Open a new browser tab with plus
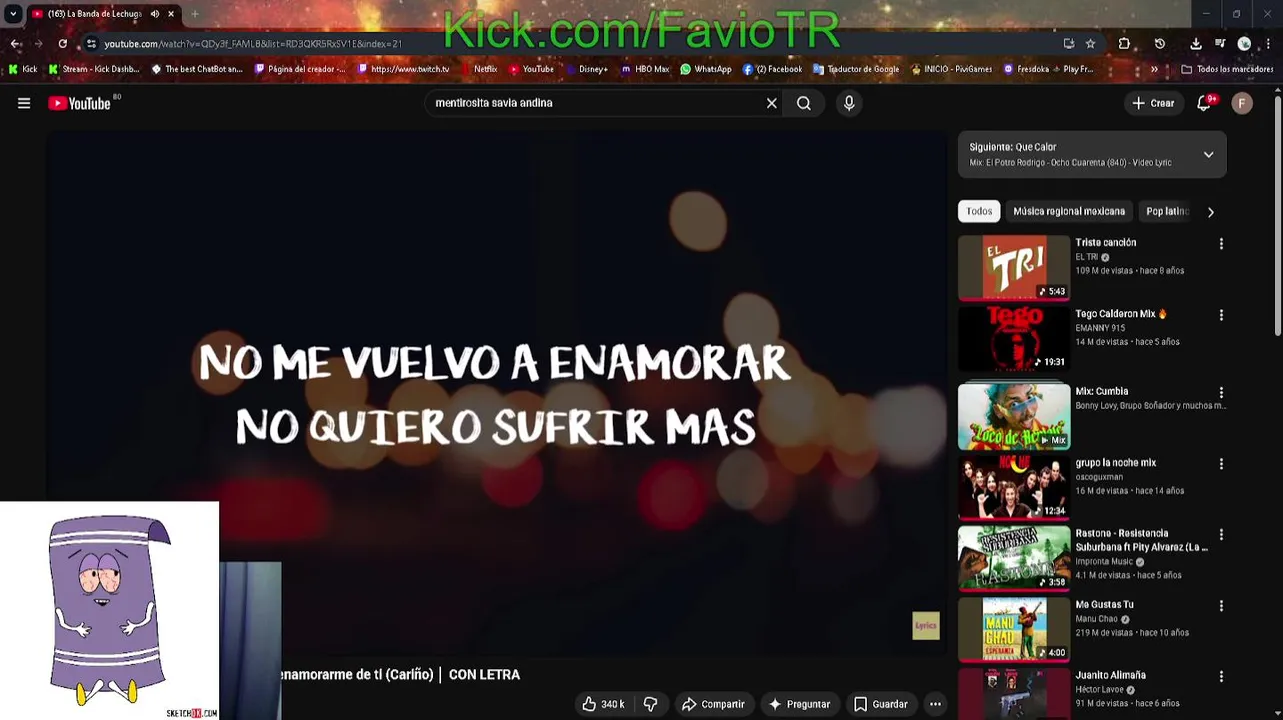The width and height of the screenshot is (1283, 720). 194,14
